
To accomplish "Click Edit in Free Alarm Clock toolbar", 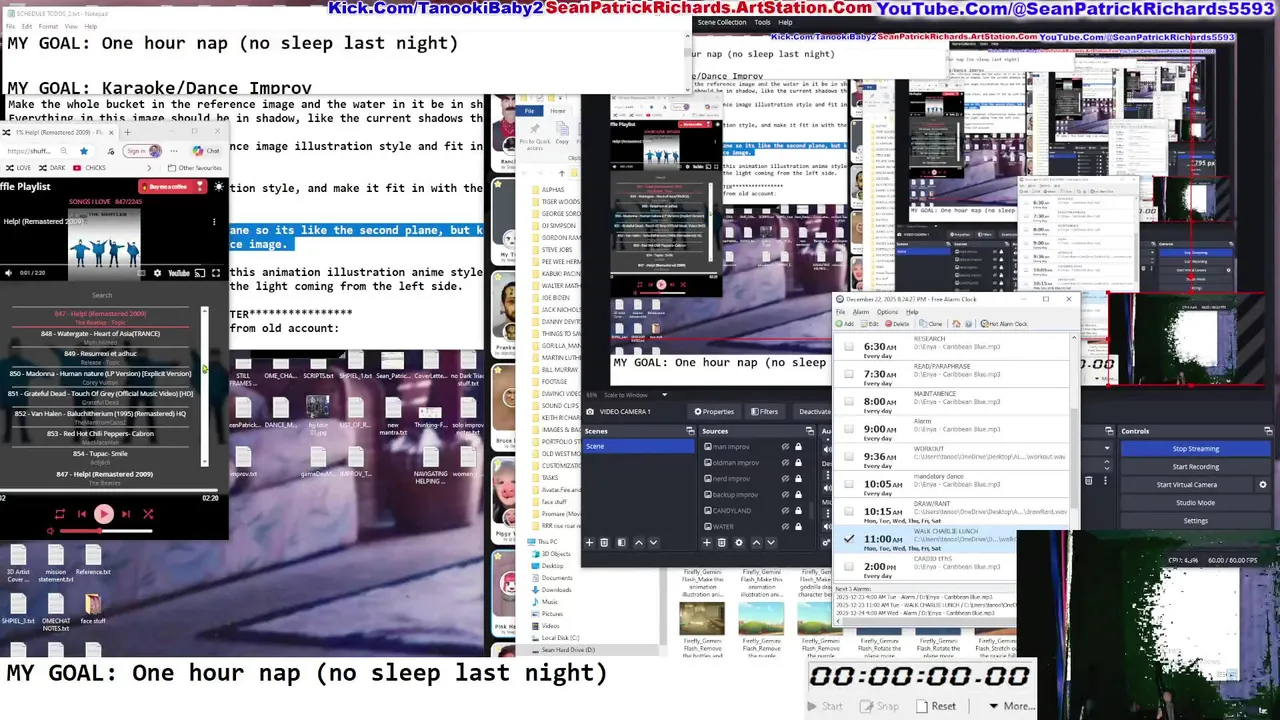I will pyautogui.click(x=869, y=324).
